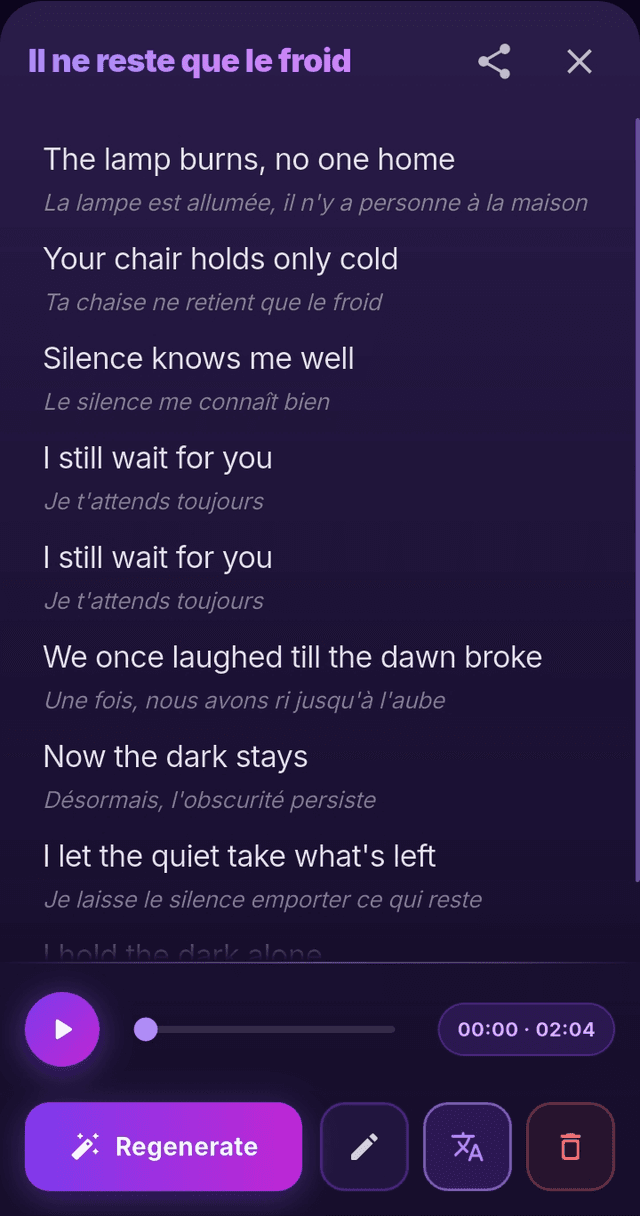Click the line "Silence knows me well"
The height and width of the screenshot is (1216, 640).
[x=198, y=358]
